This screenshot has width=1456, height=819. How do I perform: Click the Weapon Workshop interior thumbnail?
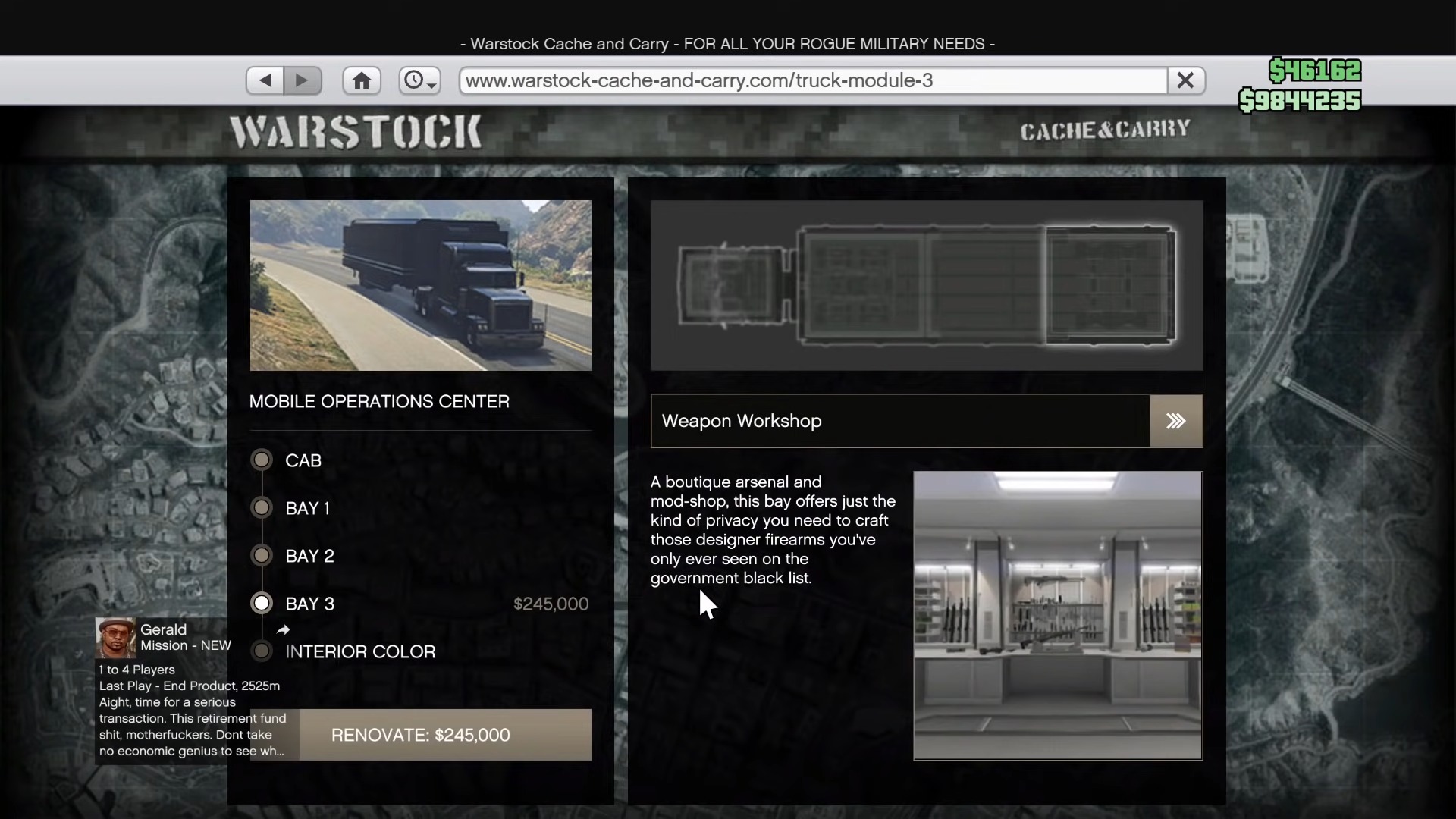(1056, 614)
